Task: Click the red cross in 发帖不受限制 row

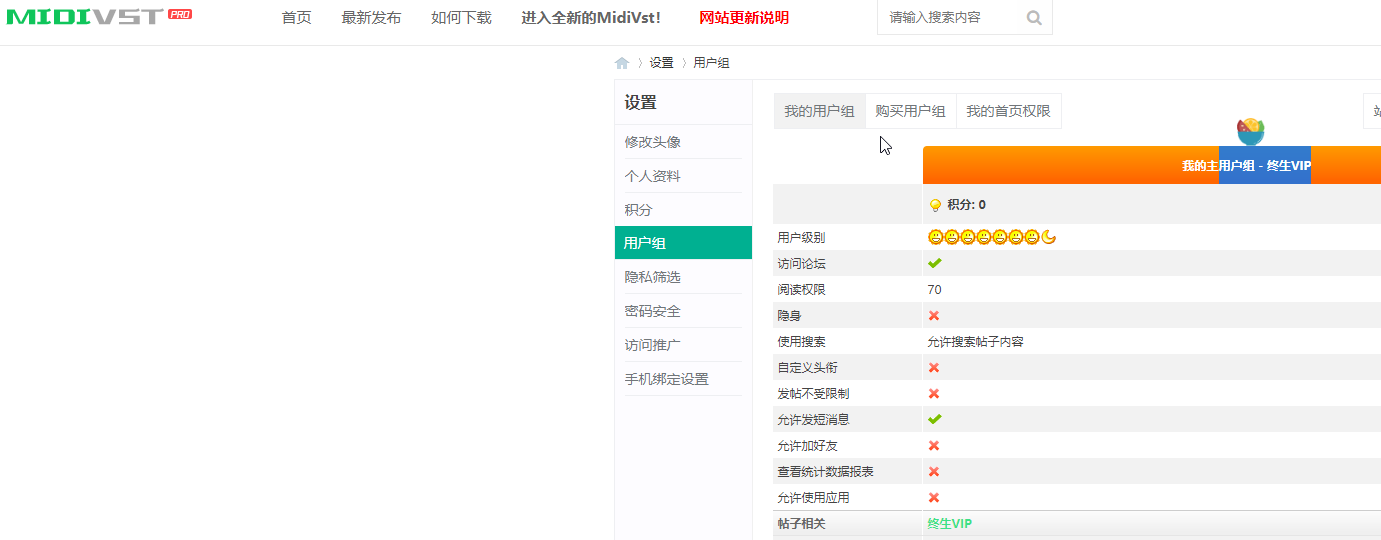Action: (x=934, y=393)
